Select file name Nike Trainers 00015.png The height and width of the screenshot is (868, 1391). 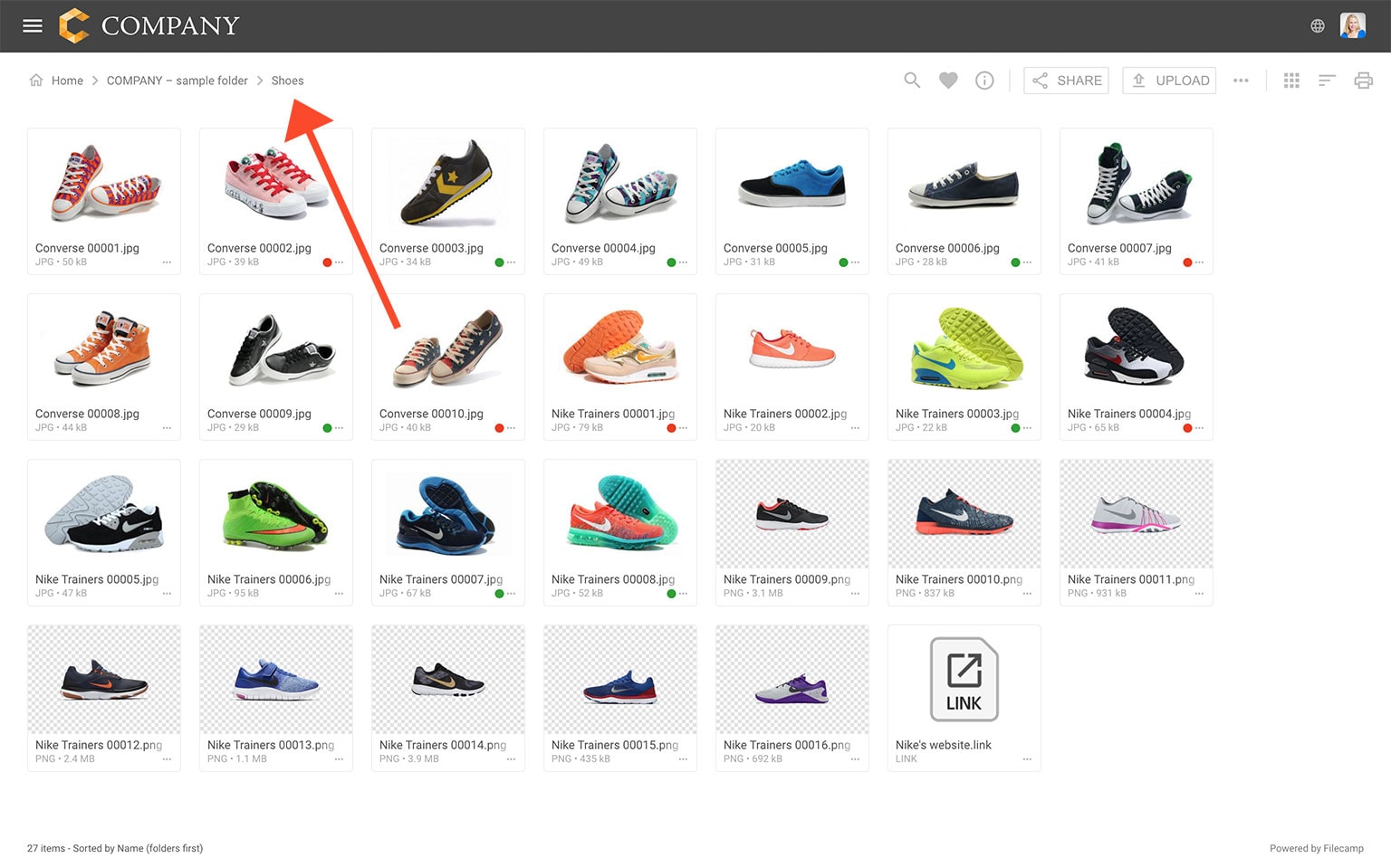point(615,745)
